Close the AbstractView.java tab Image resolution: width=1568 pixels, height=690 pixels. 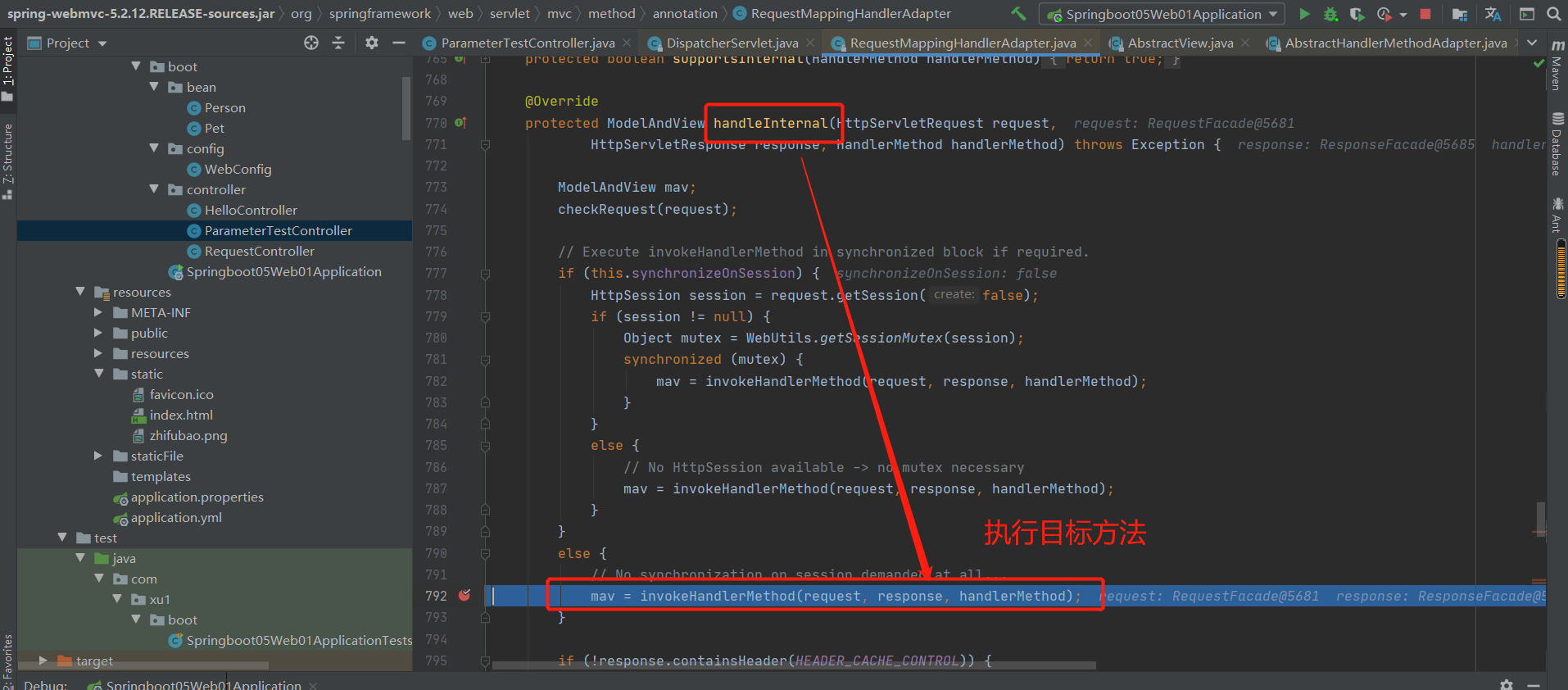[x=1245, y=43]
